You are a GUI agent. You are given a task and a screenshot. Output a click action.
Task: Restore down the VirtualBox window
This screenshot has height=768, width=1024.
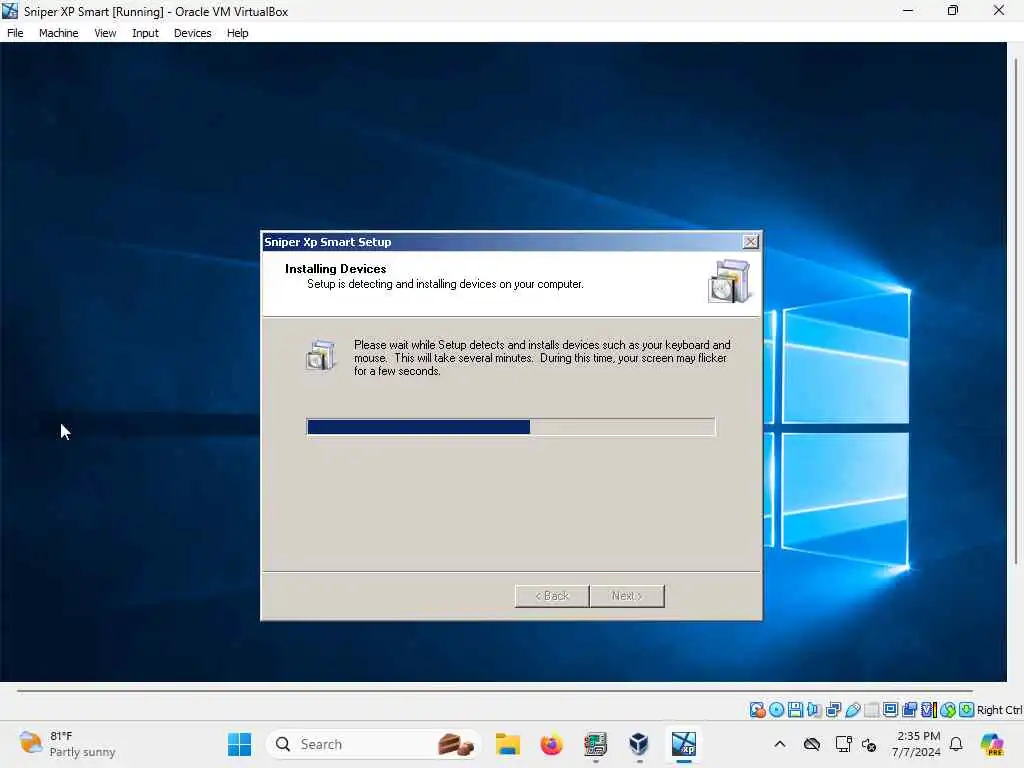coord(953,10)
